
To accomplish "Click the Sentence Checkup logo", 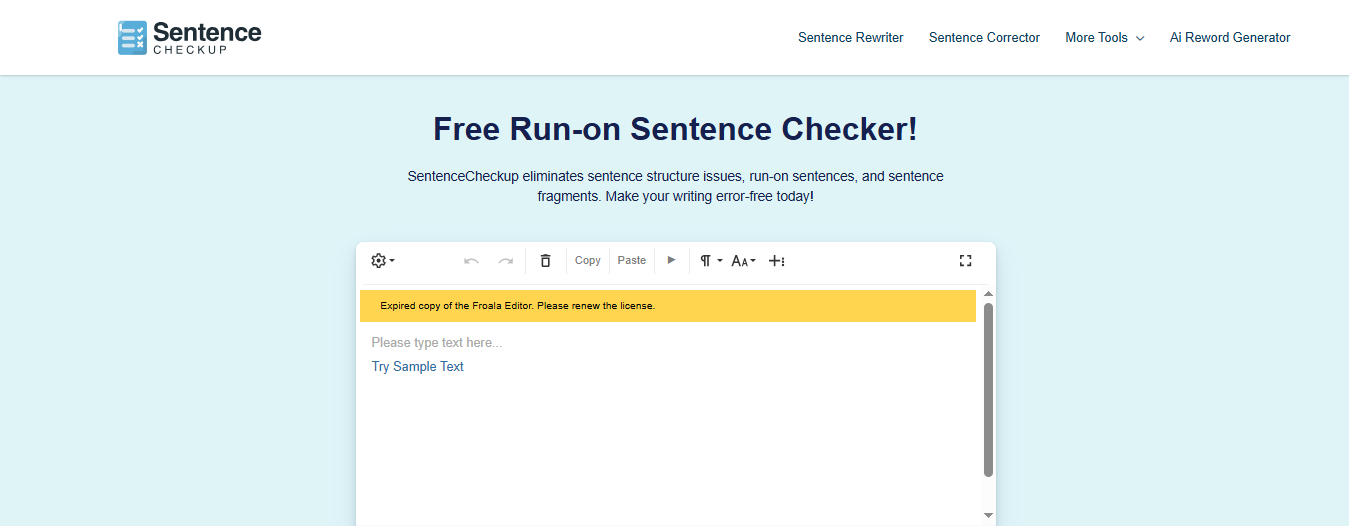I will point(189,37).
